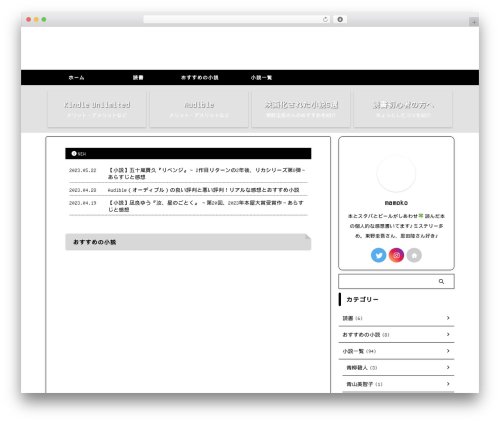500x423 pixels.
Task: Click the nanoko profile avatar
Action: [396, 174]
